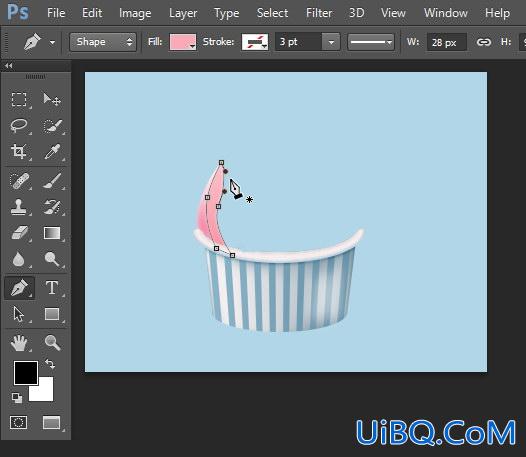Swap foreground and background colors

pyautogui.click(x=50, y=364)
